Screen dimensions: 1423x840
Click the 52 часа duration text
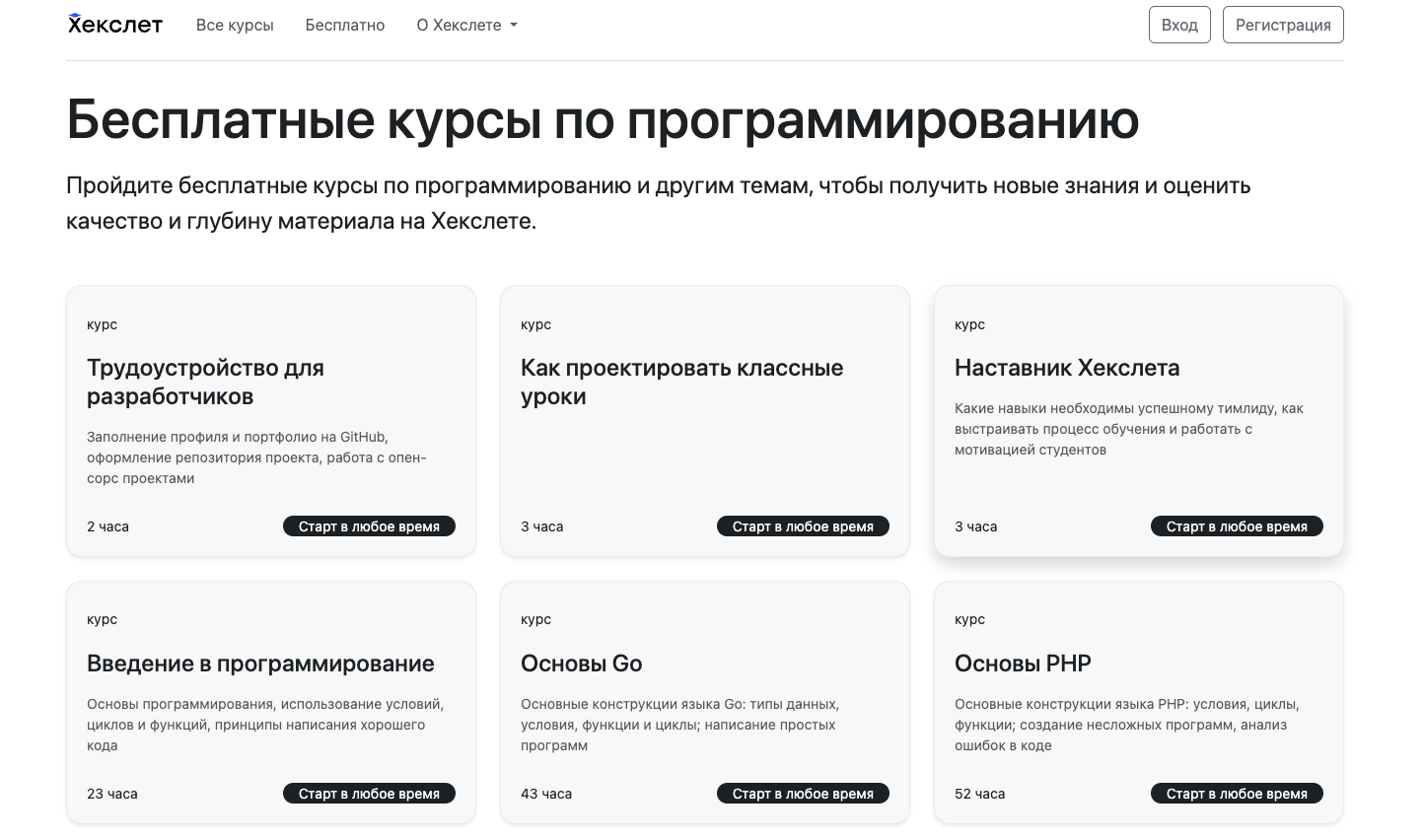pyautogui.click(x=980, y=794)
